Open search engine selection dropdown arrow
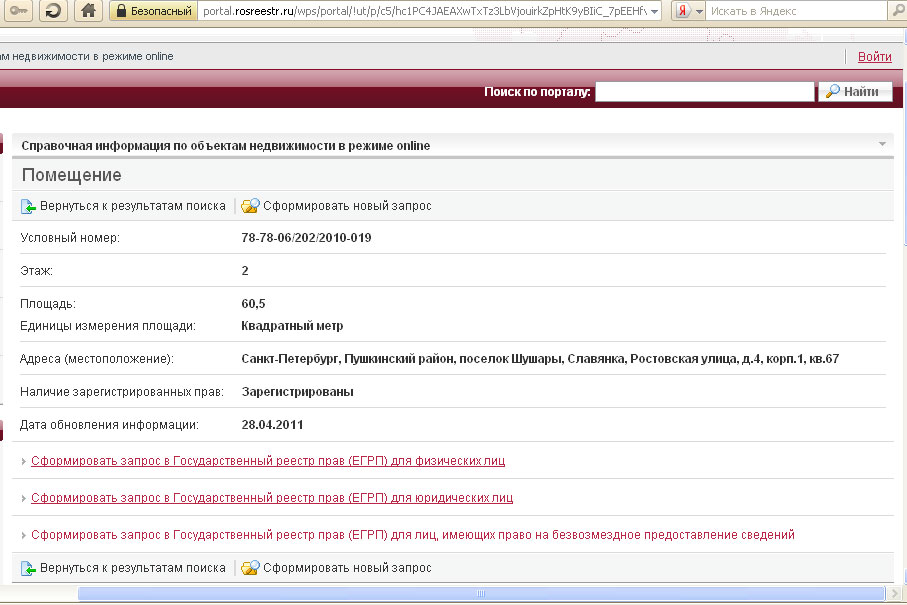This screenshot has width=907, height=605. (699, 12)
